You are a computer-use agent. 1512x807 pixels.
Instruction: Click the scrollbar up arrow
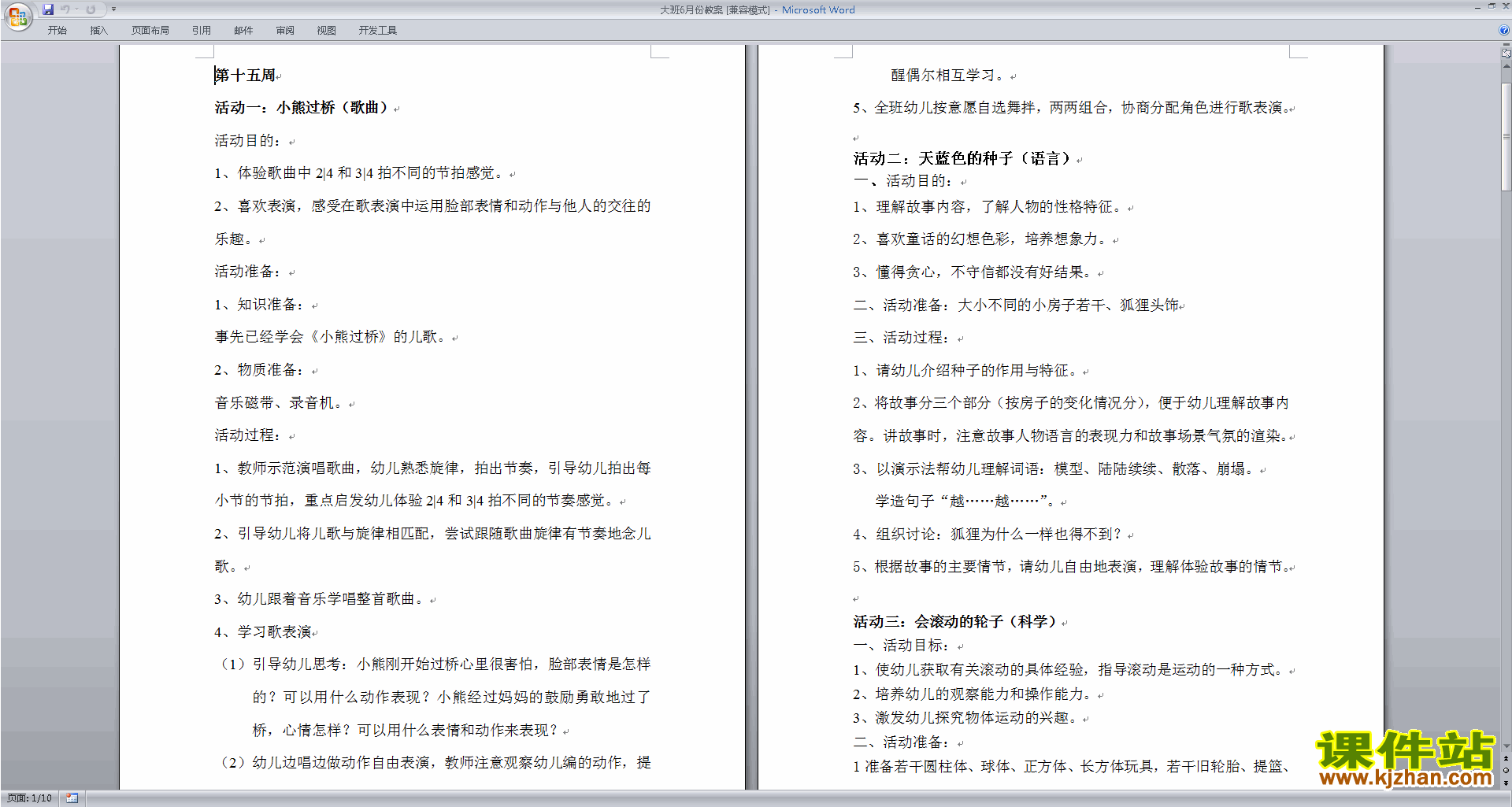1506,66
